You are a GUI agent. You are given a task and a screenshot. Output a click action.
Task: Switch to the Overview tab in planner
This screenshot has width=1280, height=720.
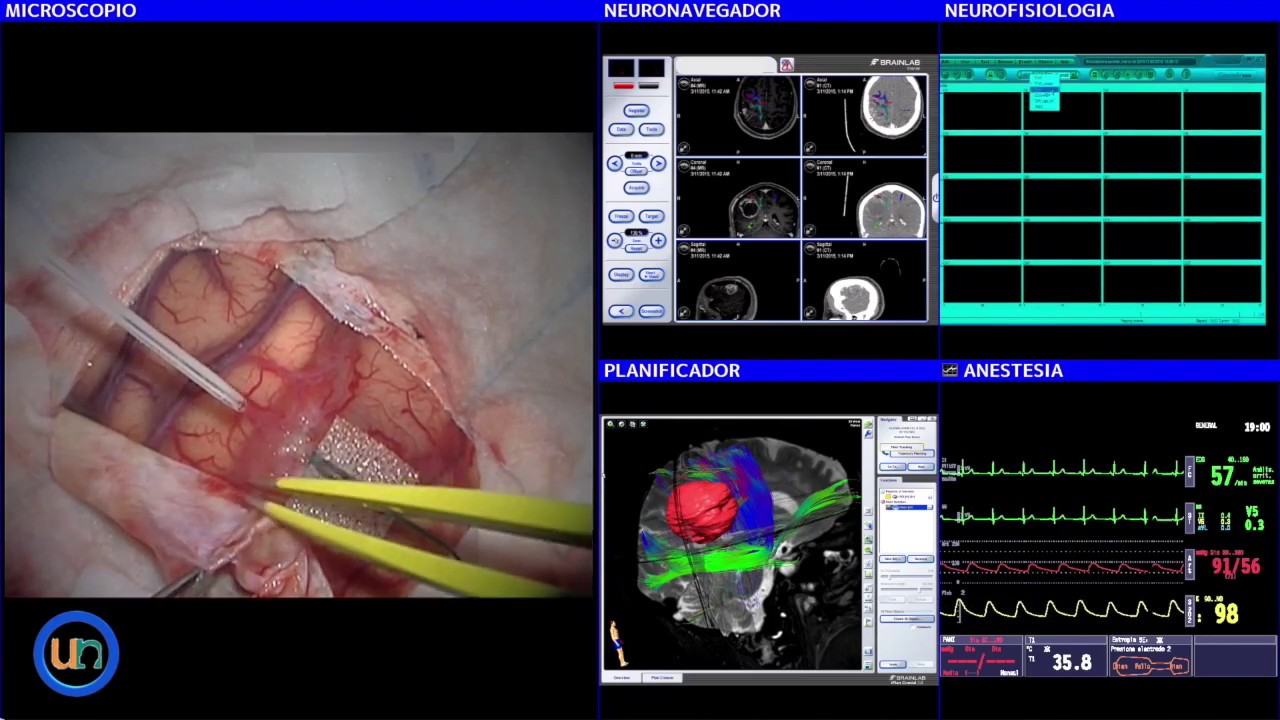(x=622, y=678)
